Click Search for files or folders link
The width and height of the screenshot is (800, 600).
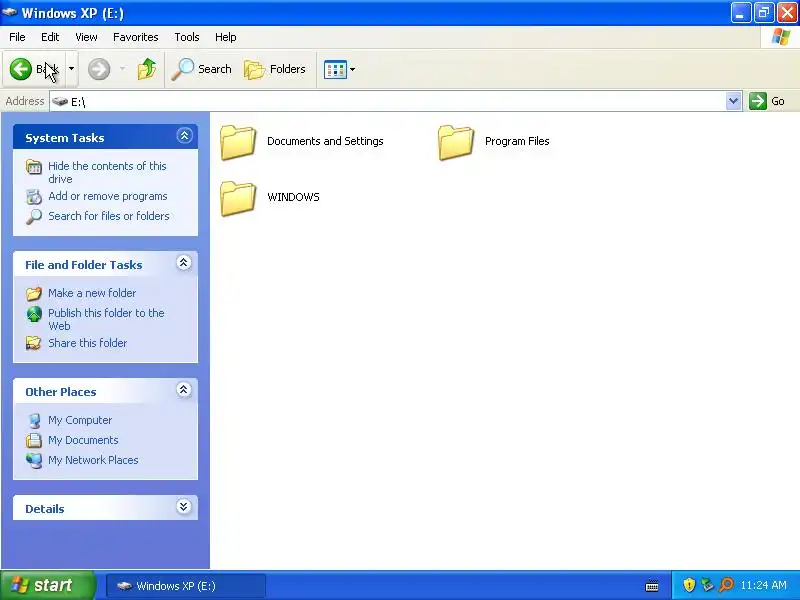[x=109, y=216]
